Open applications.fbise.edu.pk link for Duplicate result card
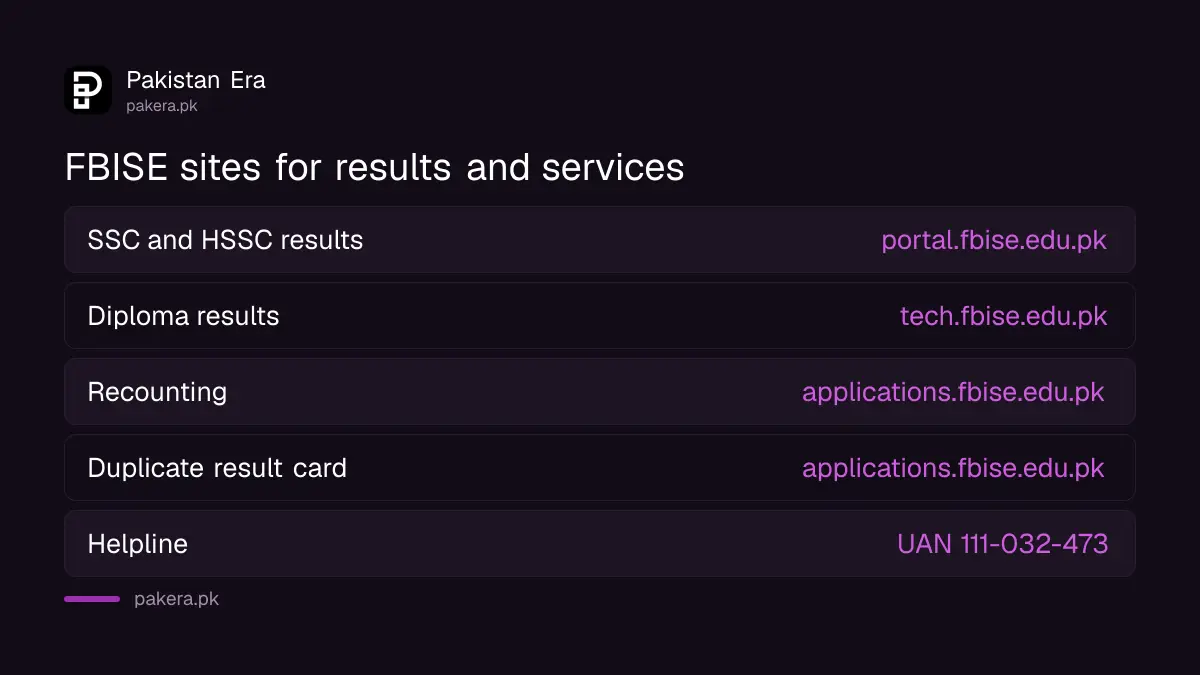The width and height of the screenshot is (1200, 675). tap(953, 468)
